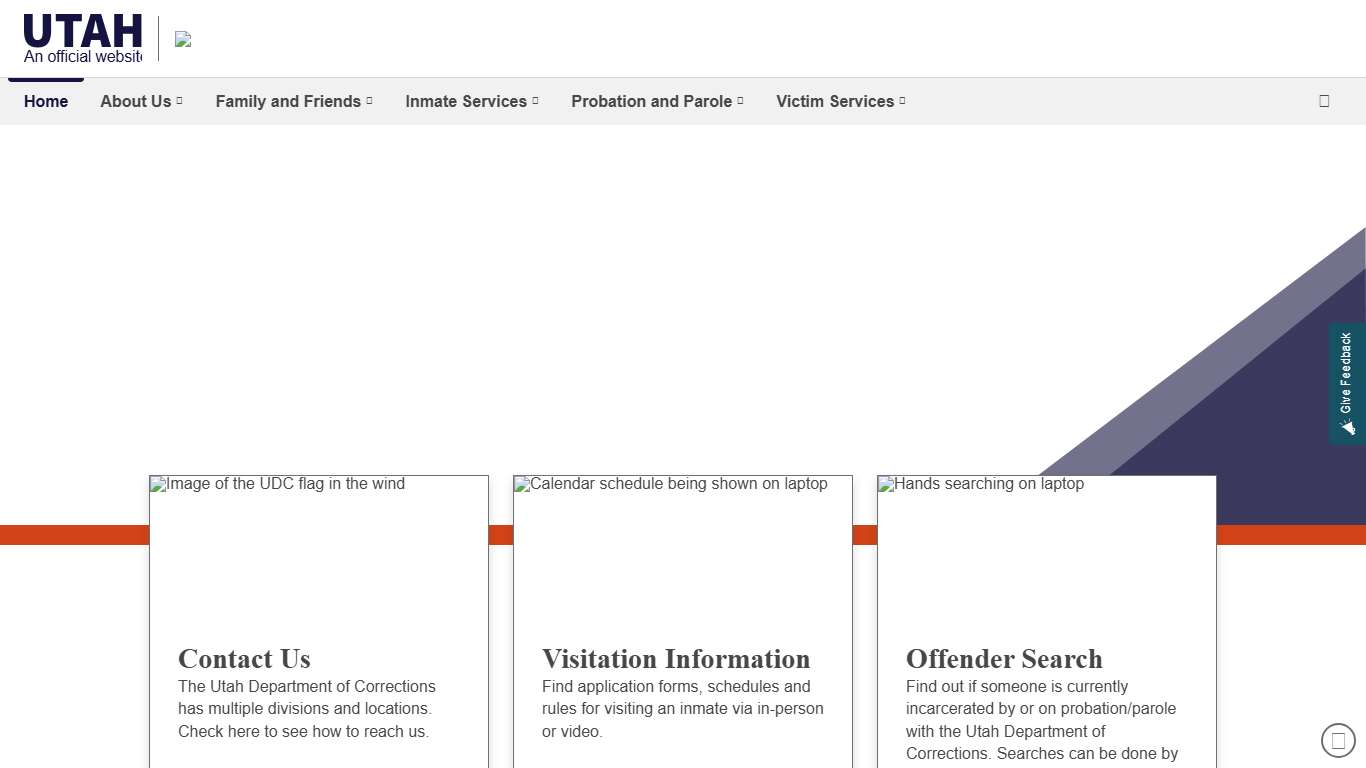Open the Probation and Parole menu
1366x768 pixels.
click(657, 101)
